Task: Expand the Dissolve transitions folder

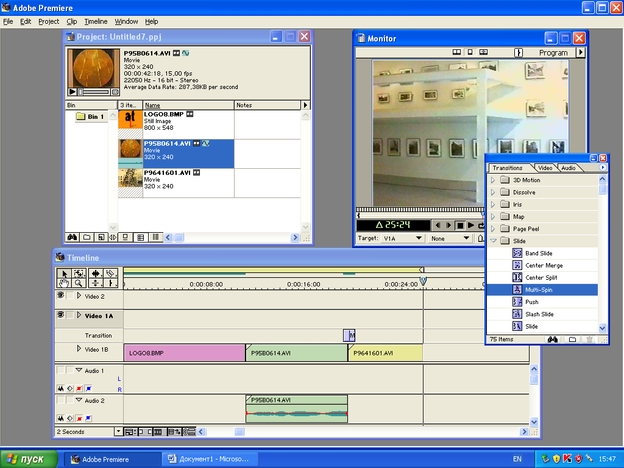Action: coord(493,191)
